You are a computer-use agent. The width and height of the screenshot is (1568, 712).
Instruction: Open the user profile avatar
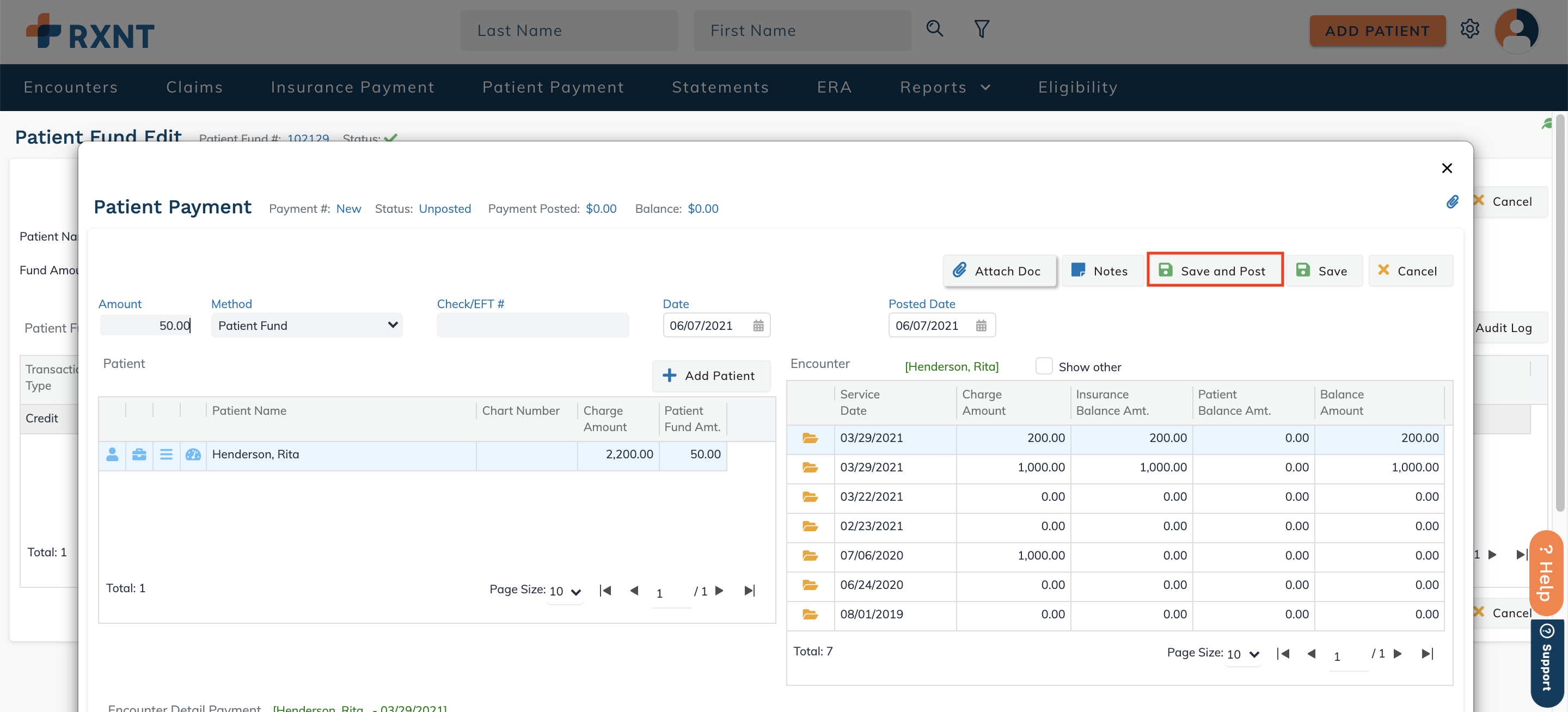tap(1516, 30)
